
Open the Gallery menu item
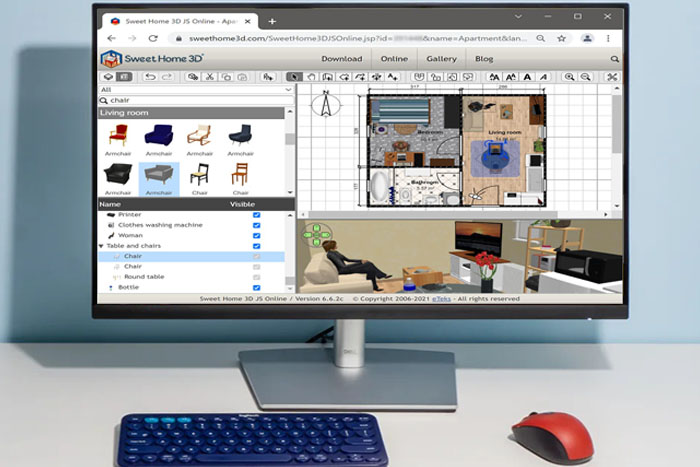(441, 59)
